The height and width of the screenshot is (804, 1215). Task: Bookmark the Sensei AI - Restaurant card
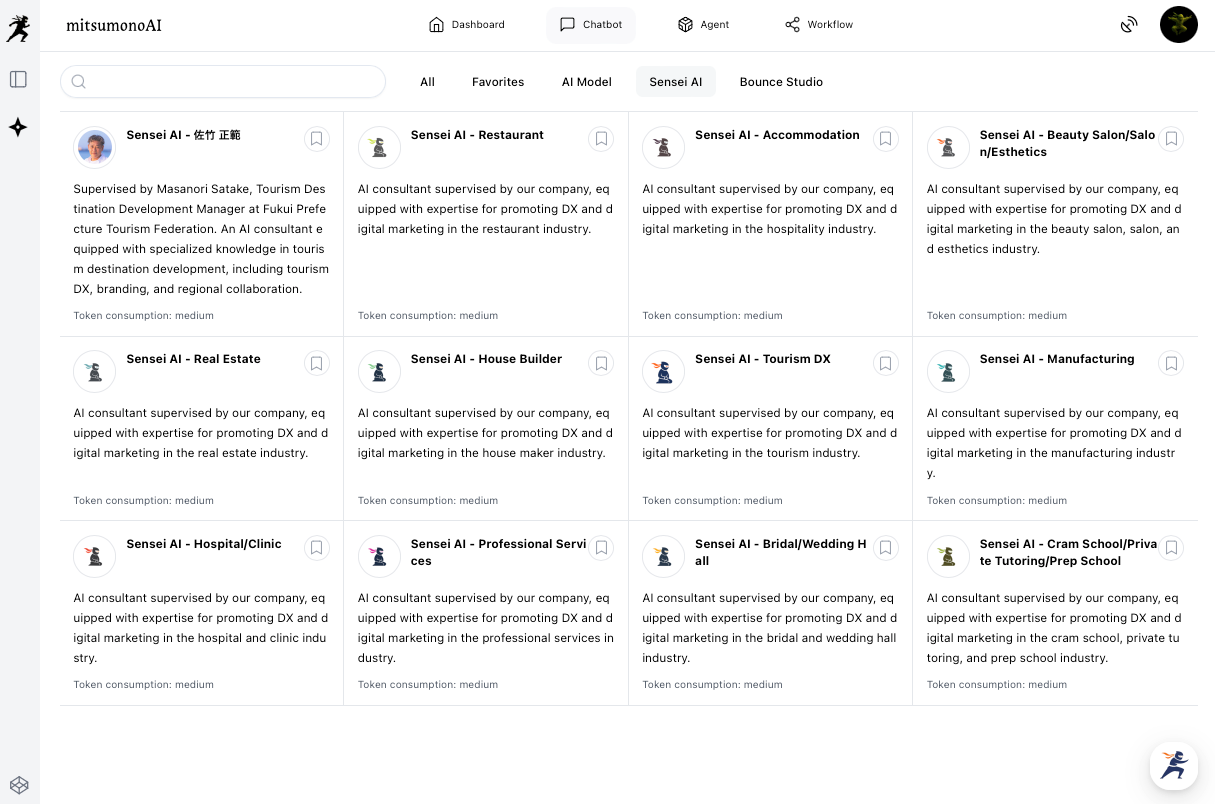tap(601, 139)
